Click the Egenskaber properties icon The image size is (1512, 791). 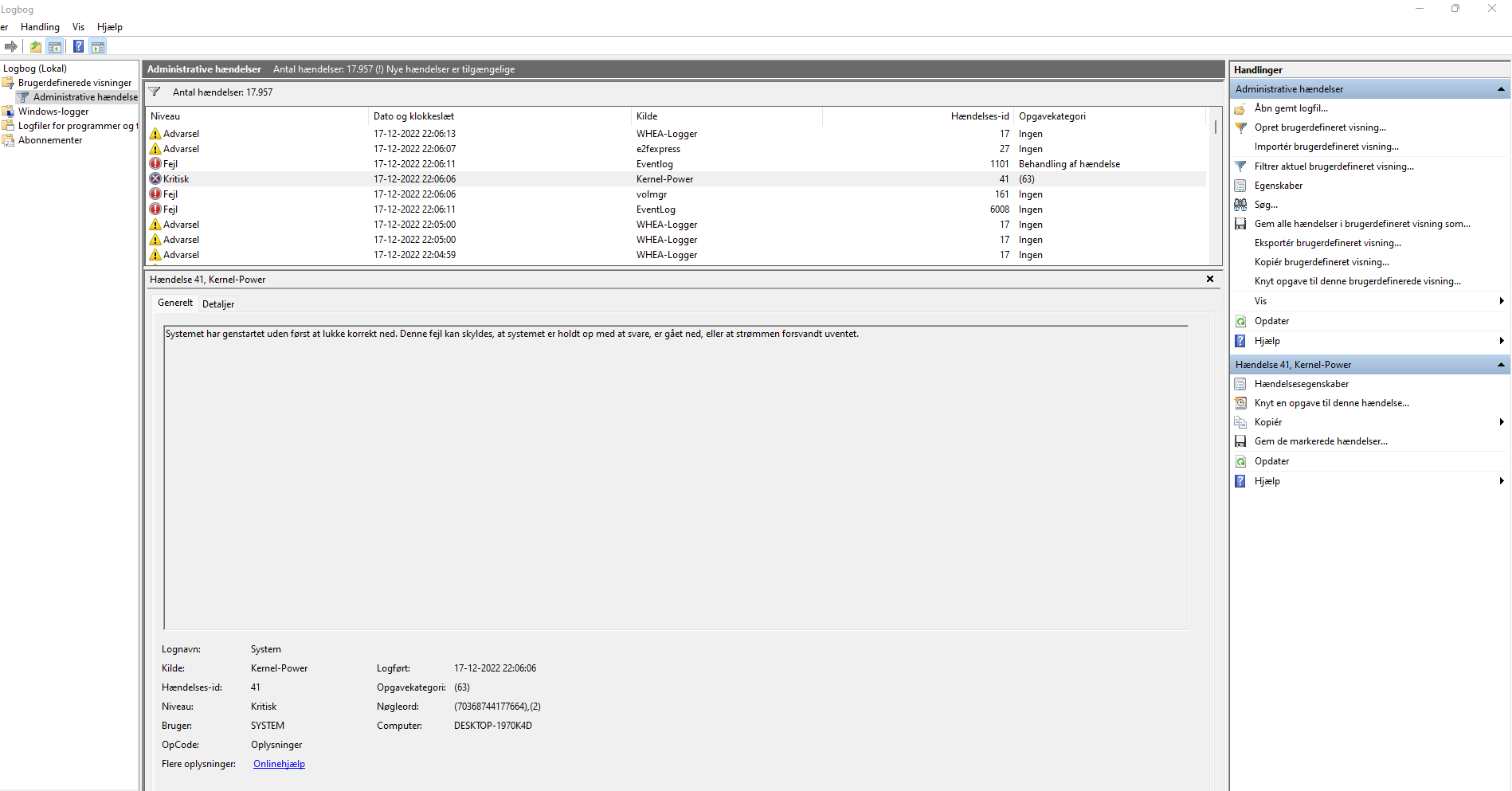point(1240,186)
